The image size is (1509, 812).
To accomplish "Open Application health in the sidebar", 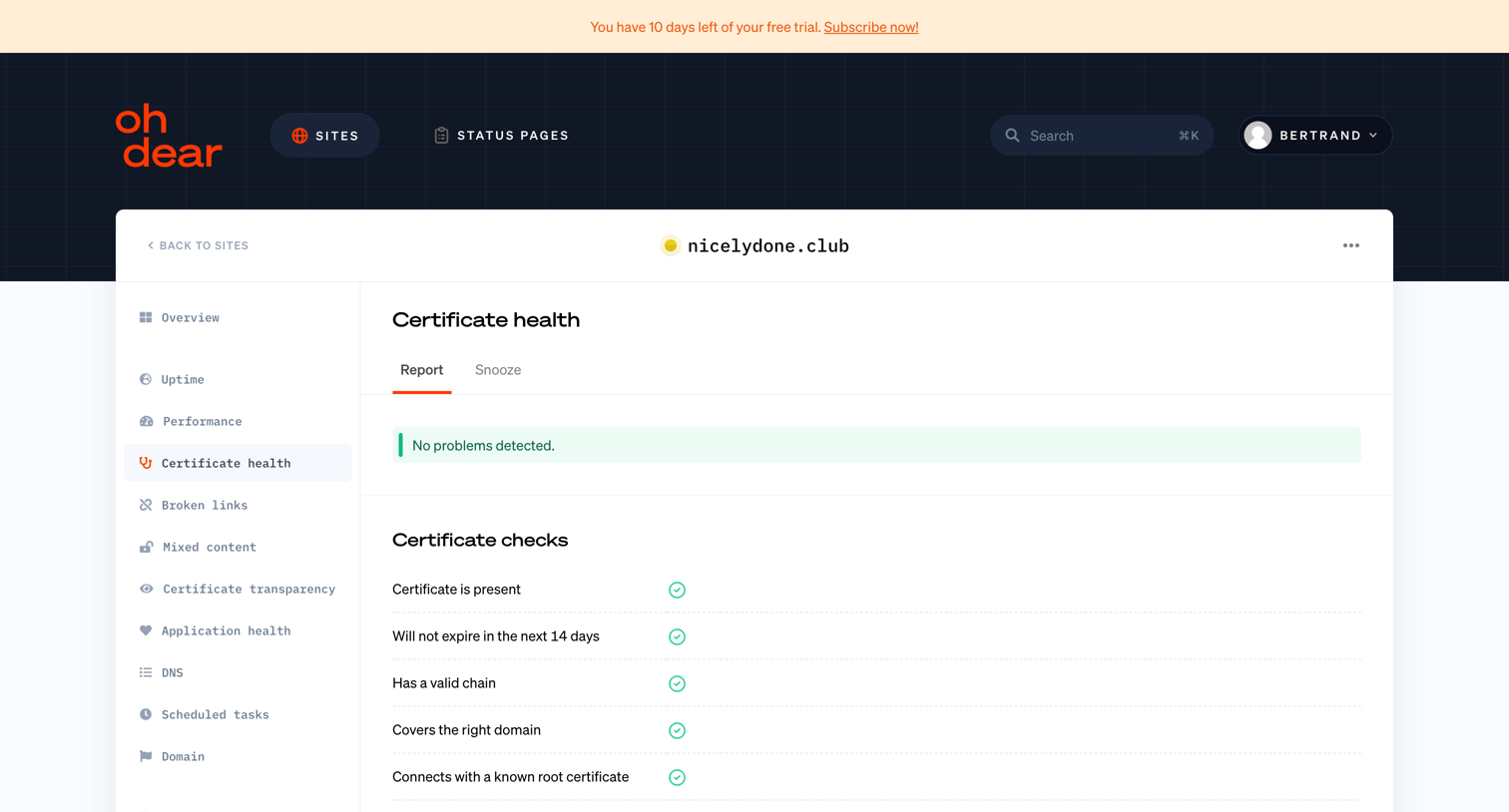I will (238, 630).
